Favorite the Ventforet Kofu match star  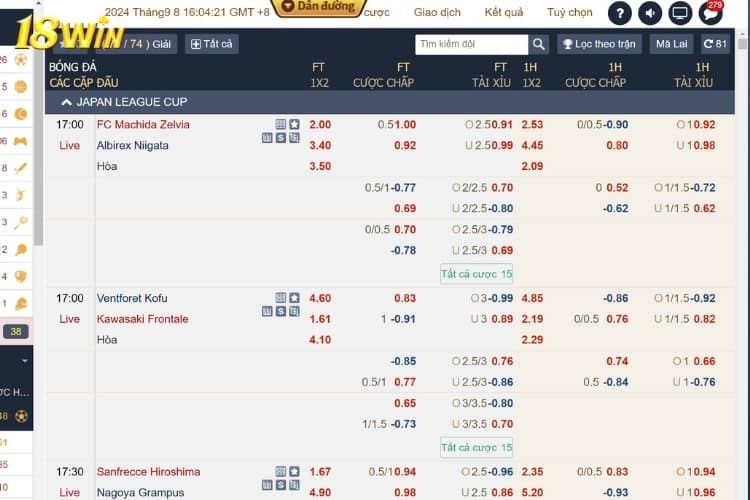click(x=294, y=298)
